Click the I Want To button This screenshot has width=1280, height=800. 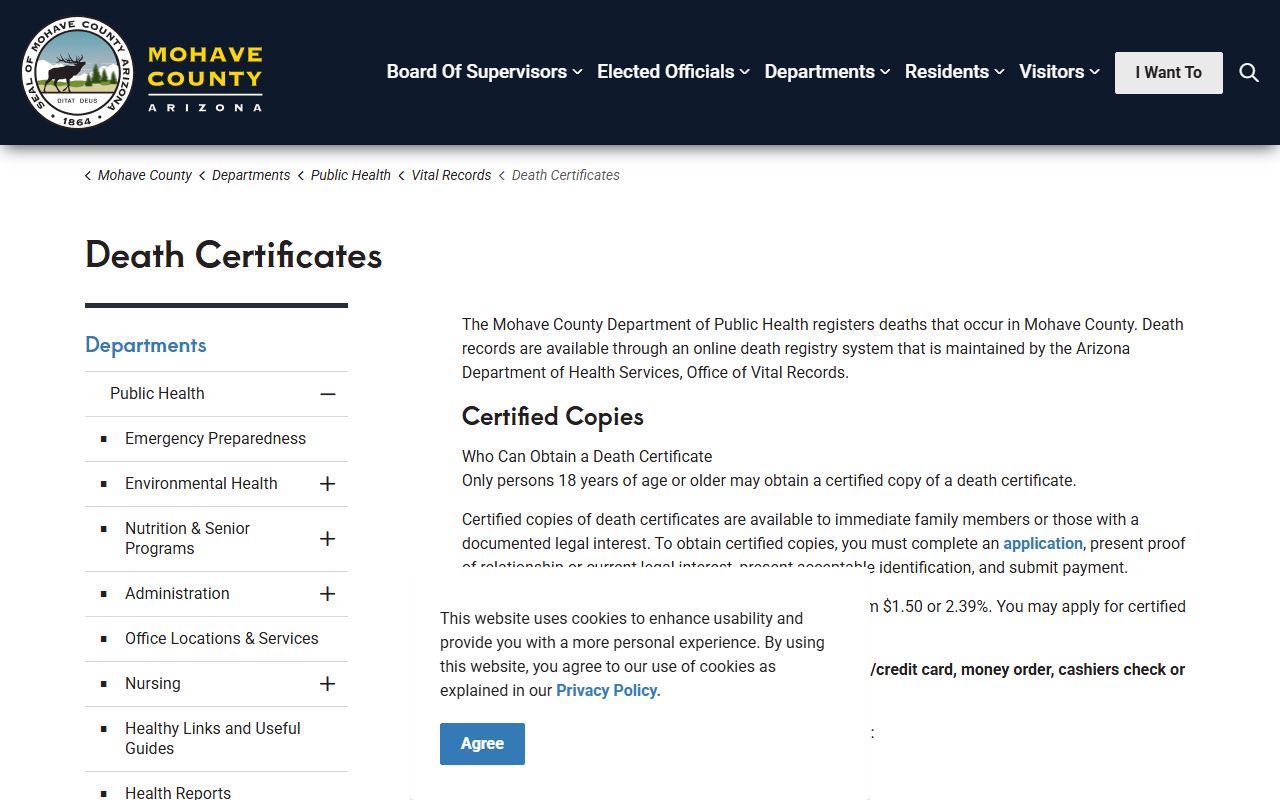tap(1169, 73)
